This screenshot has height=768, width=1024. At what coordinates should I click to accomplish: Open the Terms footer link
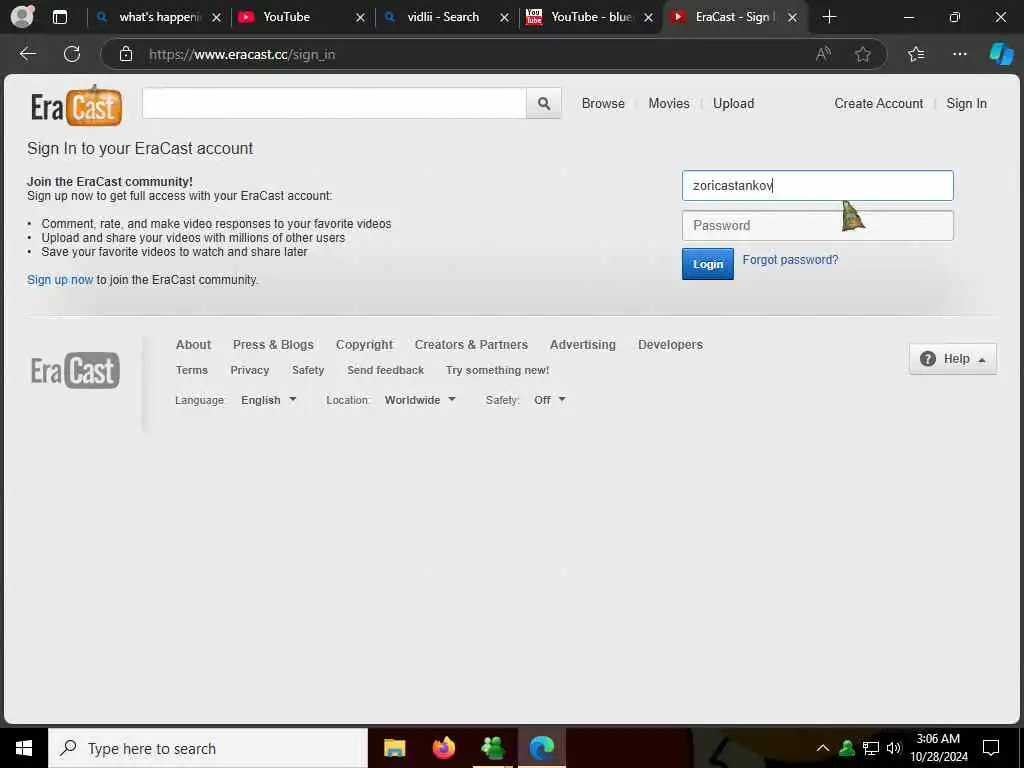(x=191, y=370)
